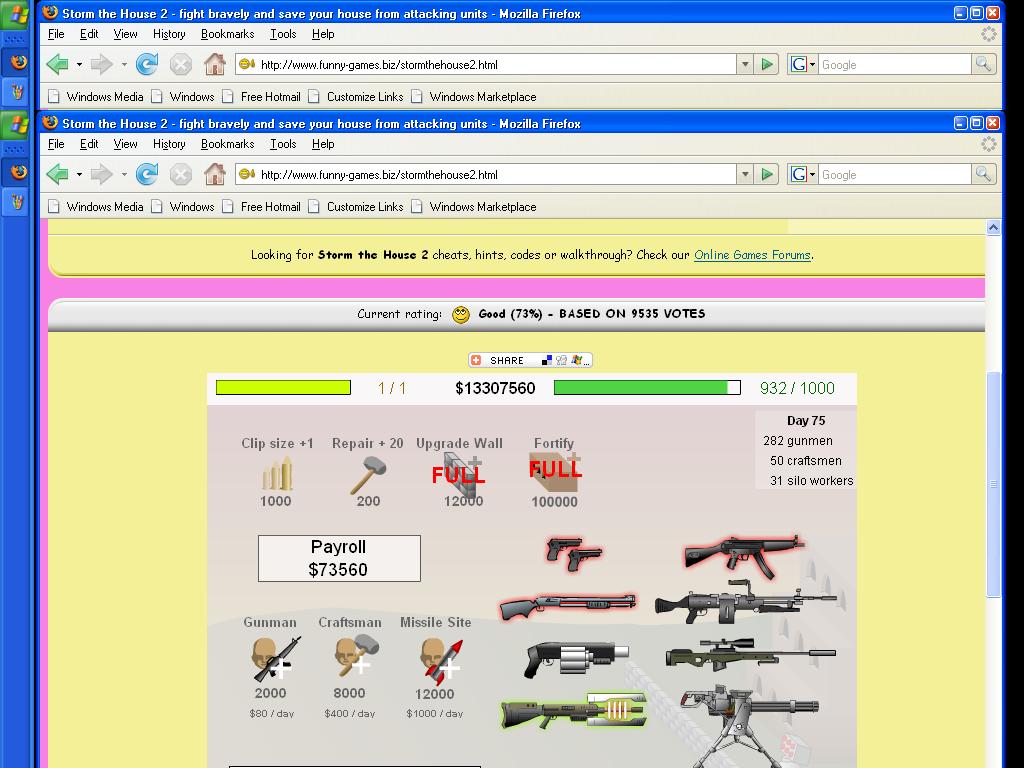Expand forward-history dropdown arrow in front window
Screen dimensions: 1024x768
124,174
